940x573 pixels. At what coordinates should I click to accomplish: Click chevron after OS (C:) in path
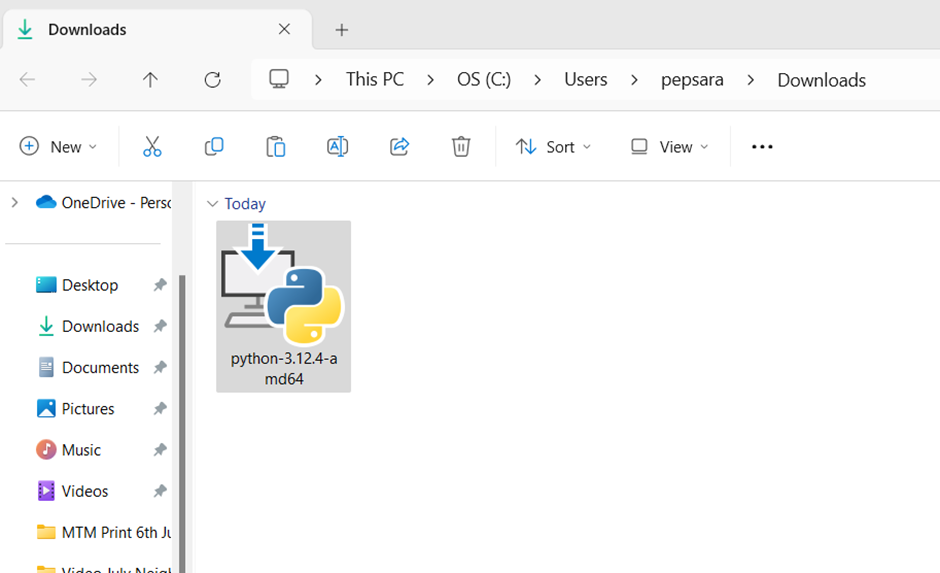[x=538, y=80]
